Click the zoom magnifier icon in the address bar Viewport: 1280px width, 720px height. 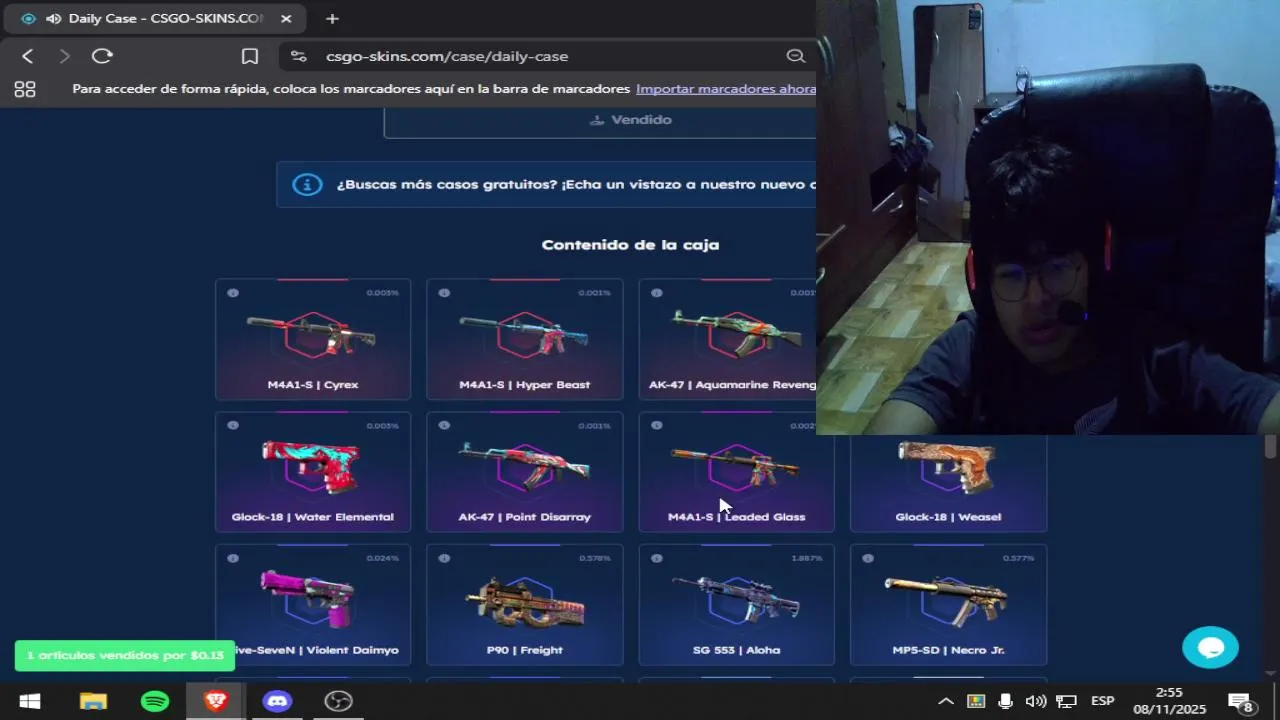point(796,56)
